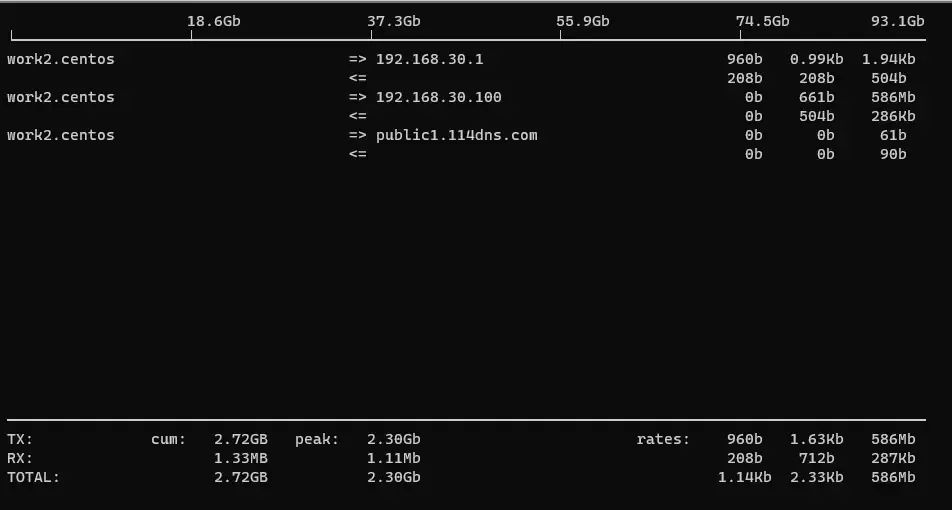Click work2.centos in the public1.114dns.com row

61,135
